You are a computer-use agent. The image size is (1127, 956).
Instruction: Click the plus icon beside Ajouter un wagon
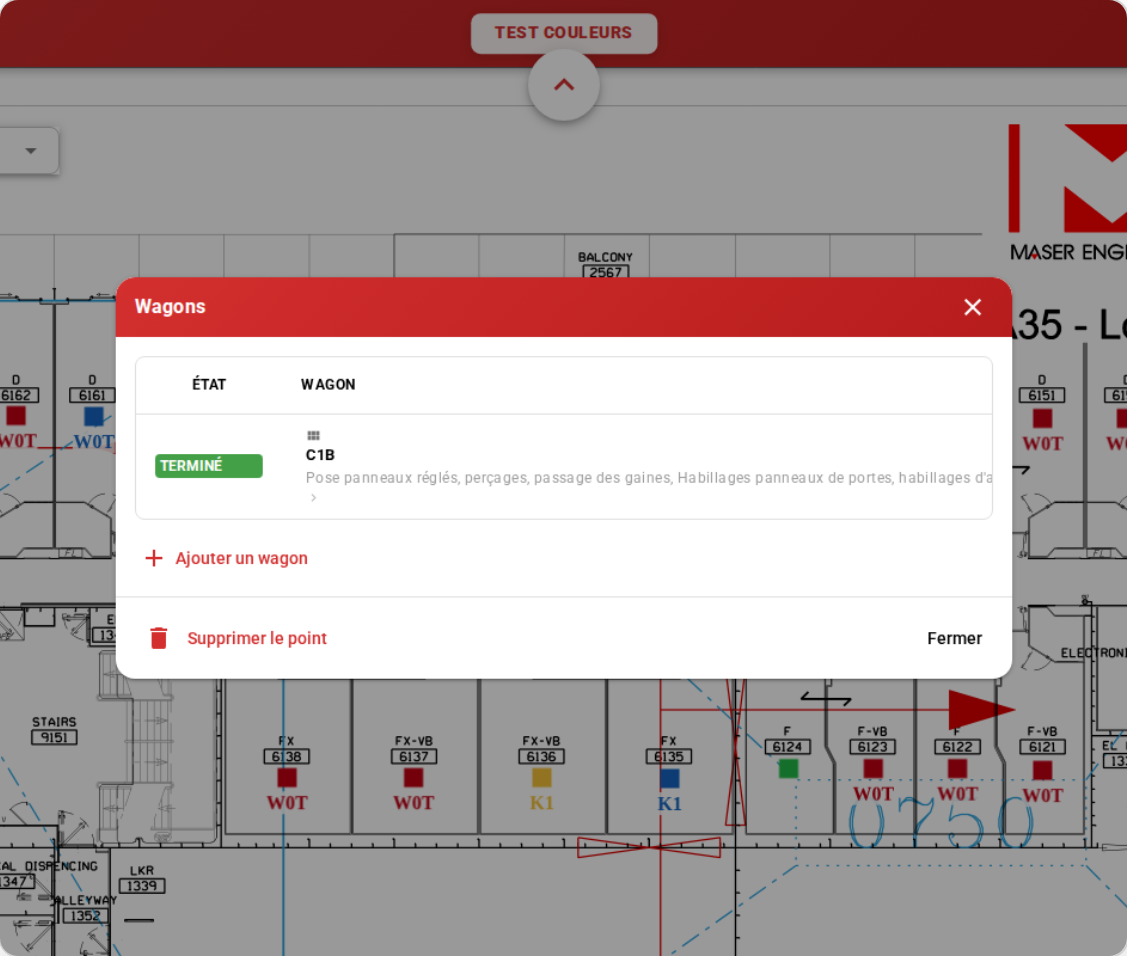pyautogui.click(x=154, y=559)
